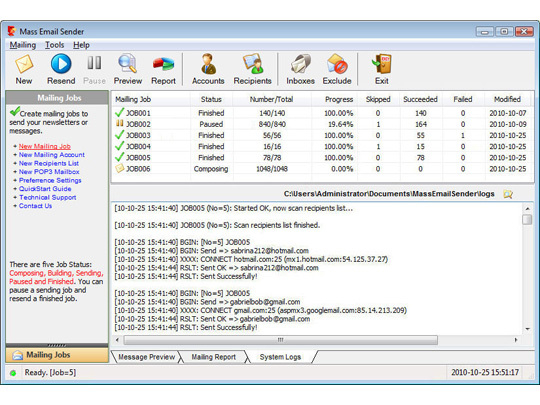Click the green checkmark of JOB005

click(x=119, y=157)
